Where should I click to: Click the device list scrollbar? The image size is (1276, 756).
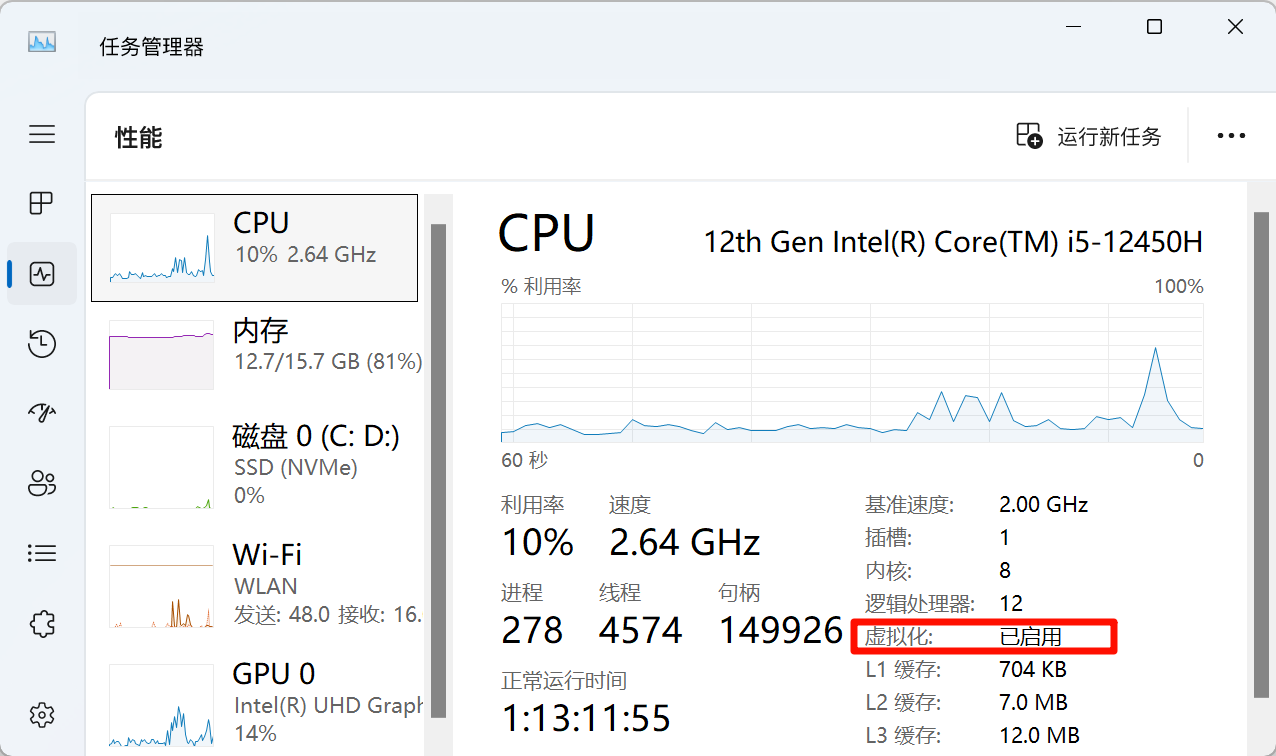[438, 450]
